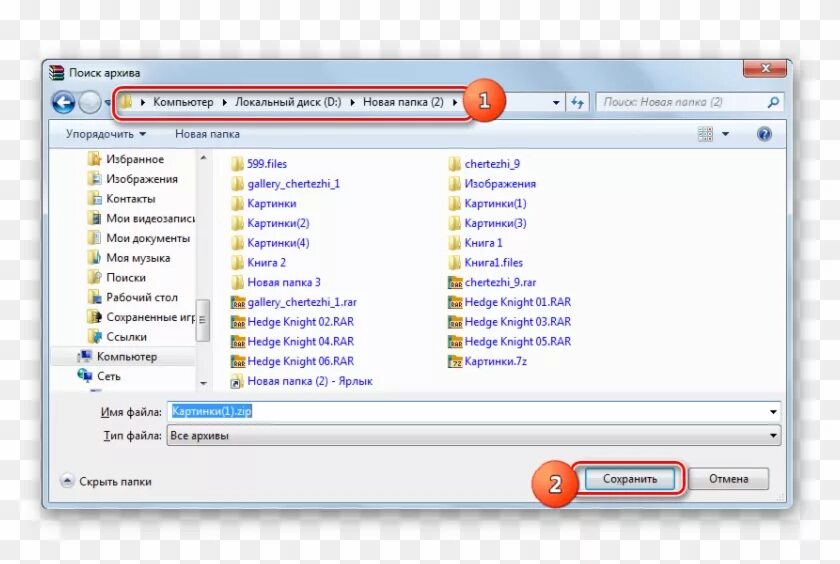Image resolution: width=840 pixels, height=564 pixels.
Task: Open the Help question mark icon
Action: coord(764,134)
